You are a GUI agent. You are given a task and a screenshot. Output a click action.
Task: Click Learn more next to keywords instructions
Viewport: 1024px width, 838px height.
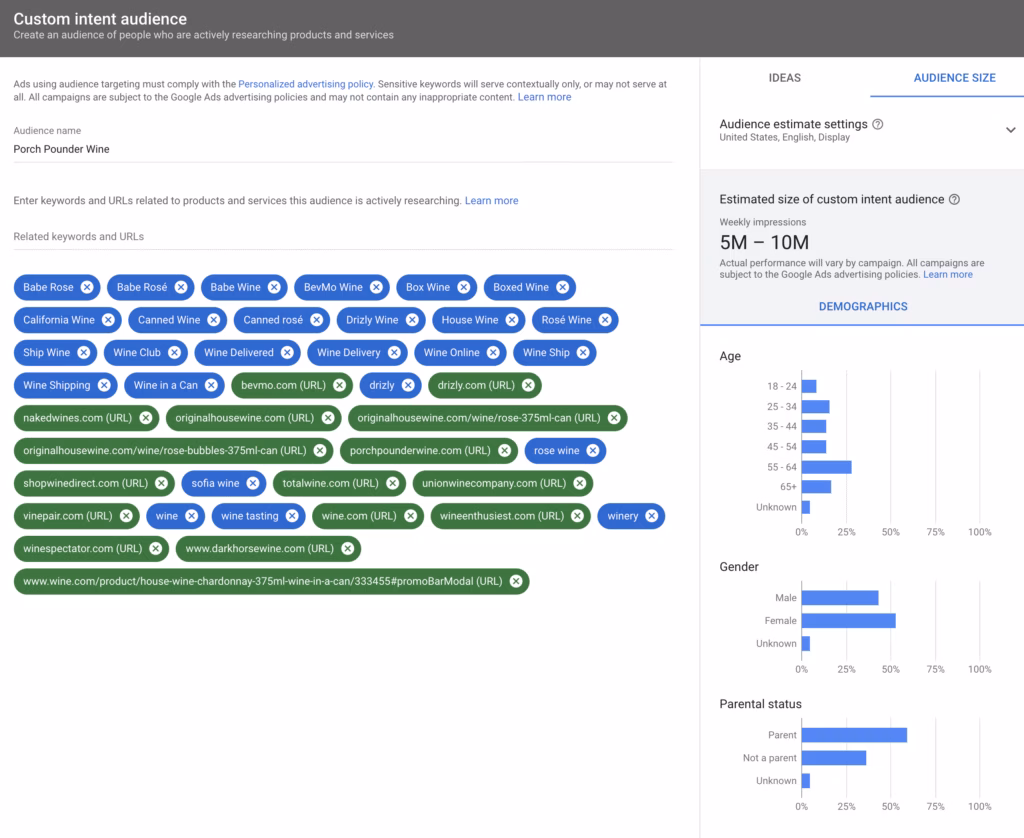point(491,201)
